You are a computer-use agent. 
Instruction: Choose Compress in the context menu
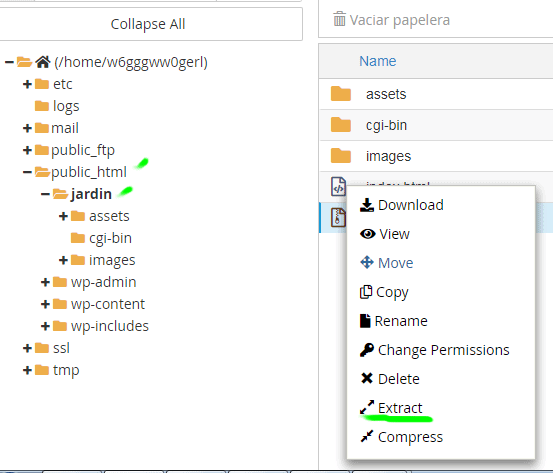401,437
